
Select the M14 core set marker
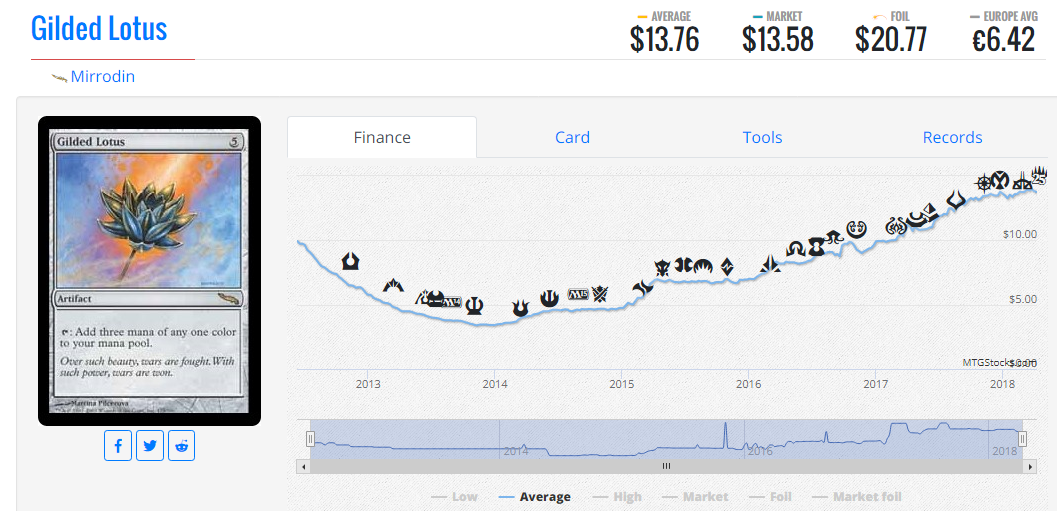(x=452, y=302)
